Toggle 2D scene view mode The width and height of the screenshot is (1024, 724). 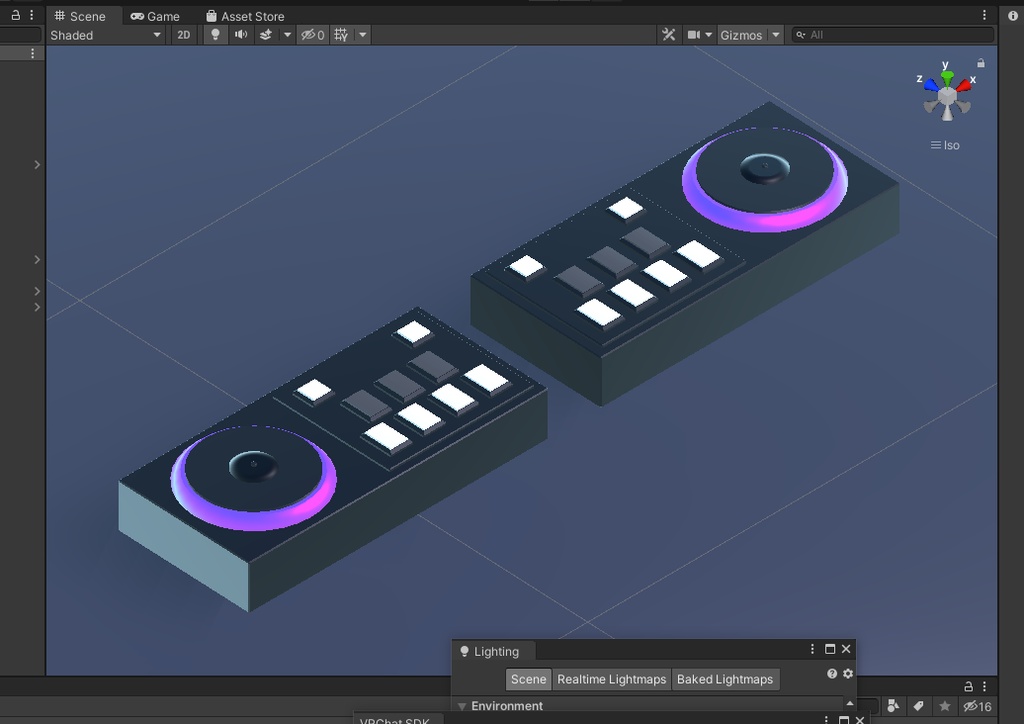[x=184, y=35]
